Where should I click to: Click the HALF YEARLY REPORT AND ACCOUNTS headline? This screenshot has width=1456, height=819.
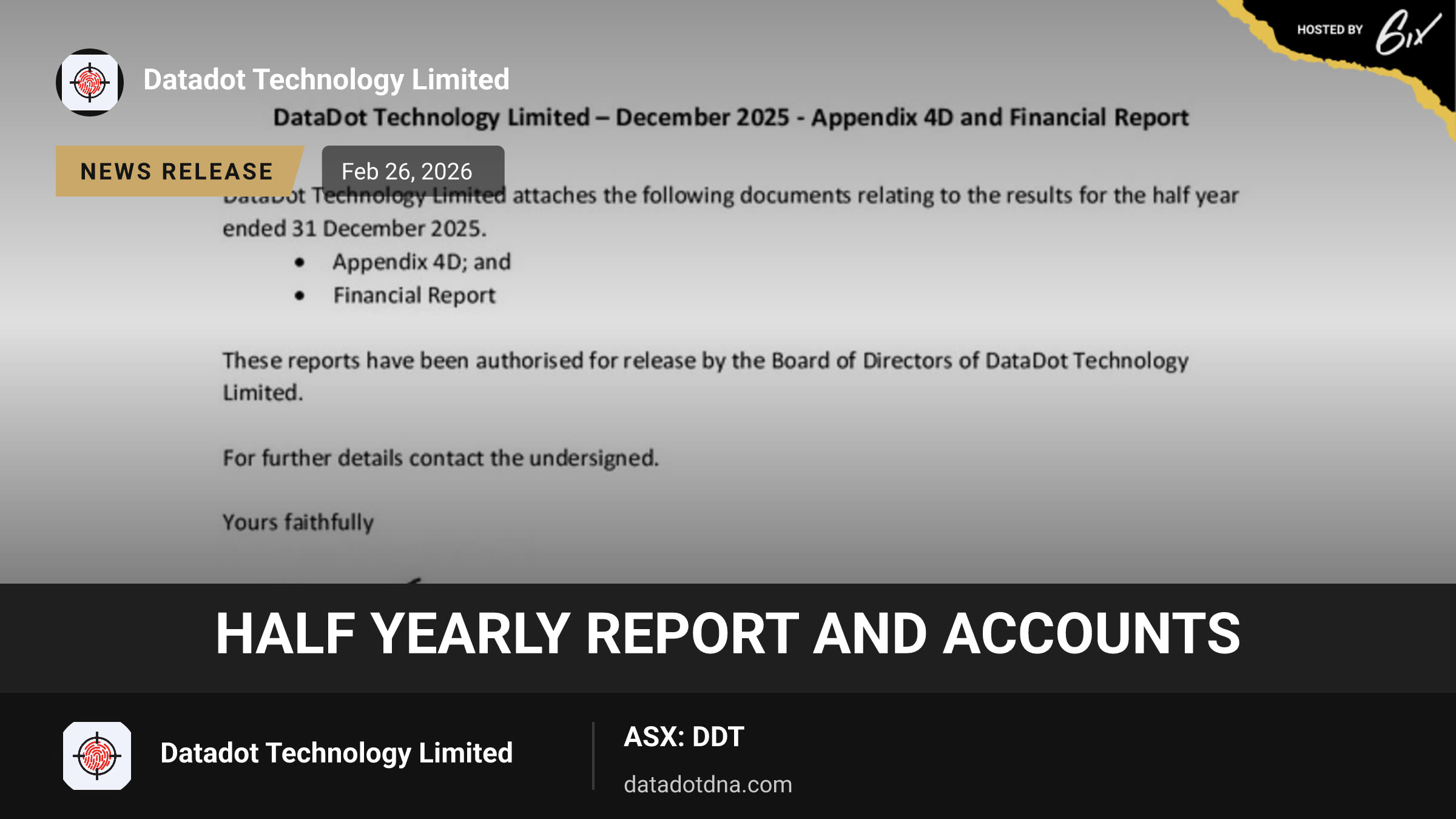(x=728, y=633)
